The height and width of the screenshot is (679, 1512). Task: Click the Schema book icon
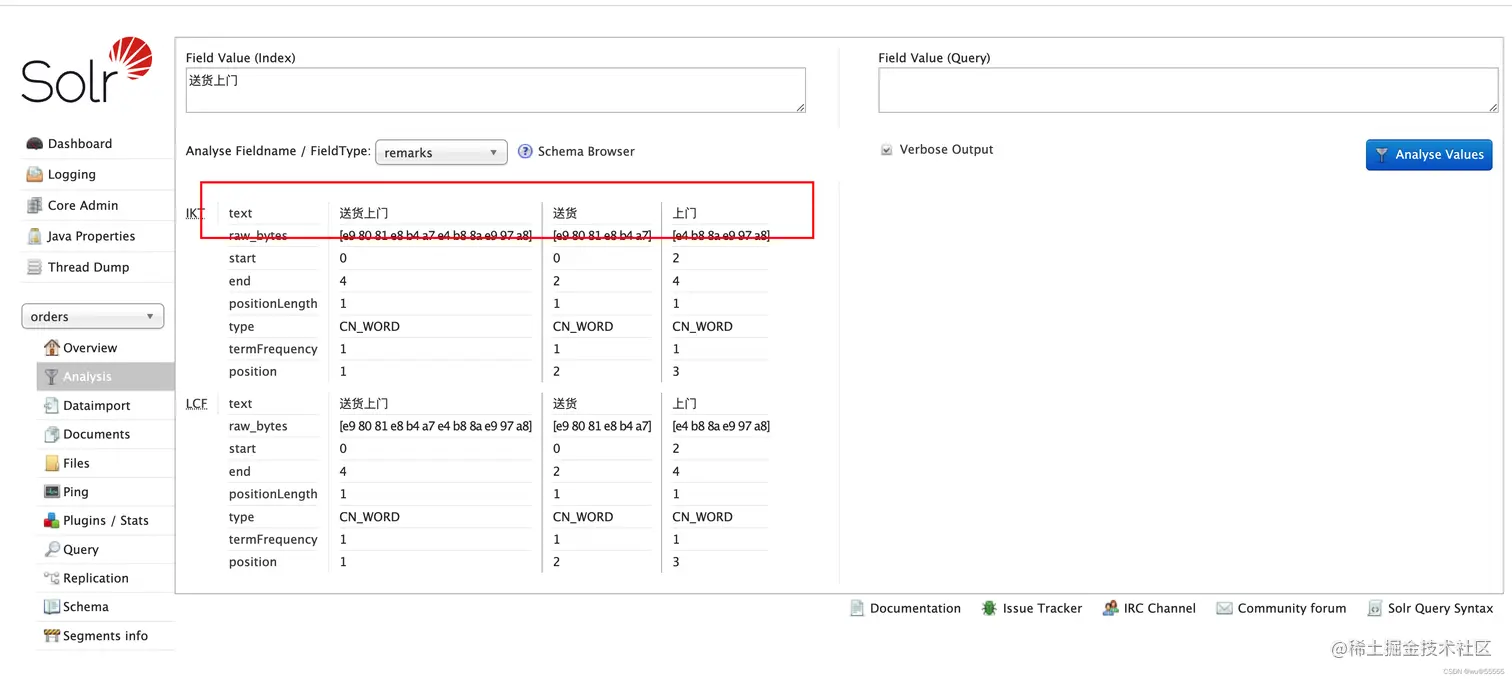(x=52, y=607)
